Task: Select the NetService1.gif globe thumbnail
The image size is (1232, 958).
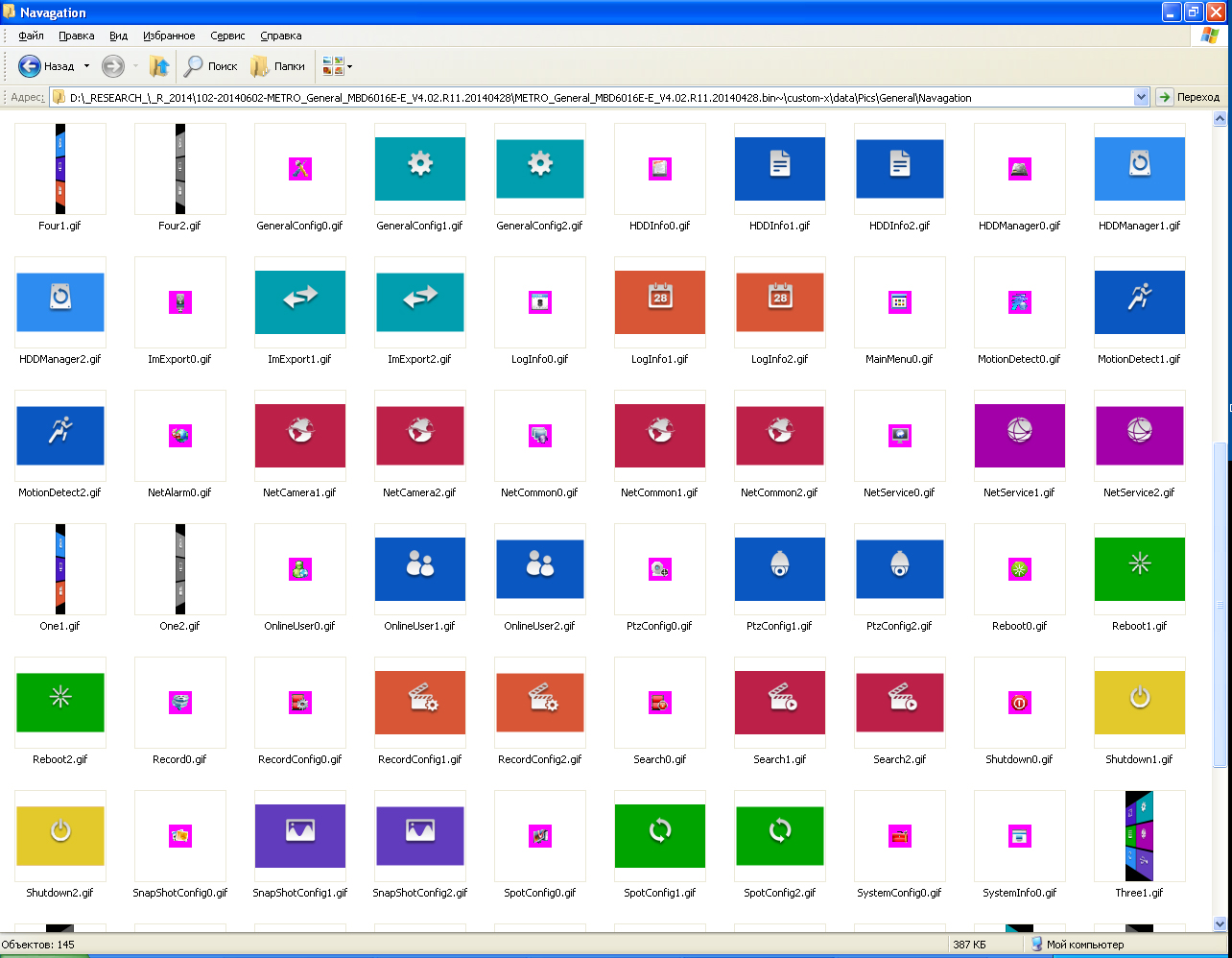Action: (1019, 436)
